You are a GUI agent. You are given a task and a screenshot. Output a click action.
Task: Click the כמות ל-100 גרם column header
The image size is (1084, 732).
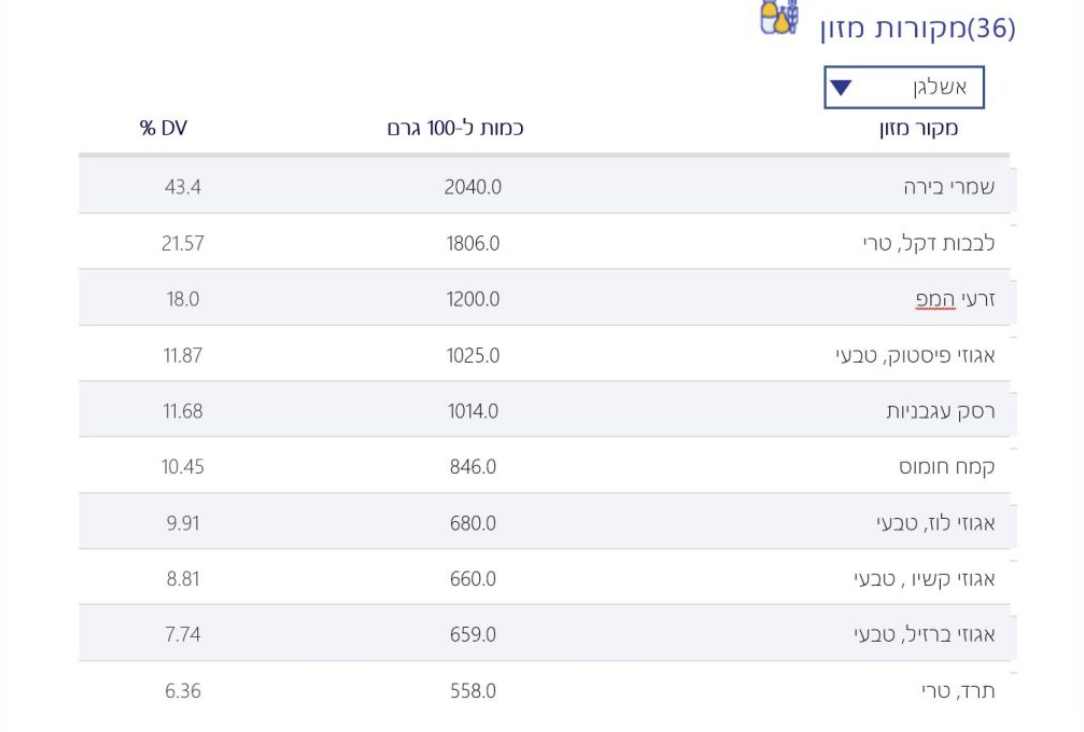(x=456, y=128)
